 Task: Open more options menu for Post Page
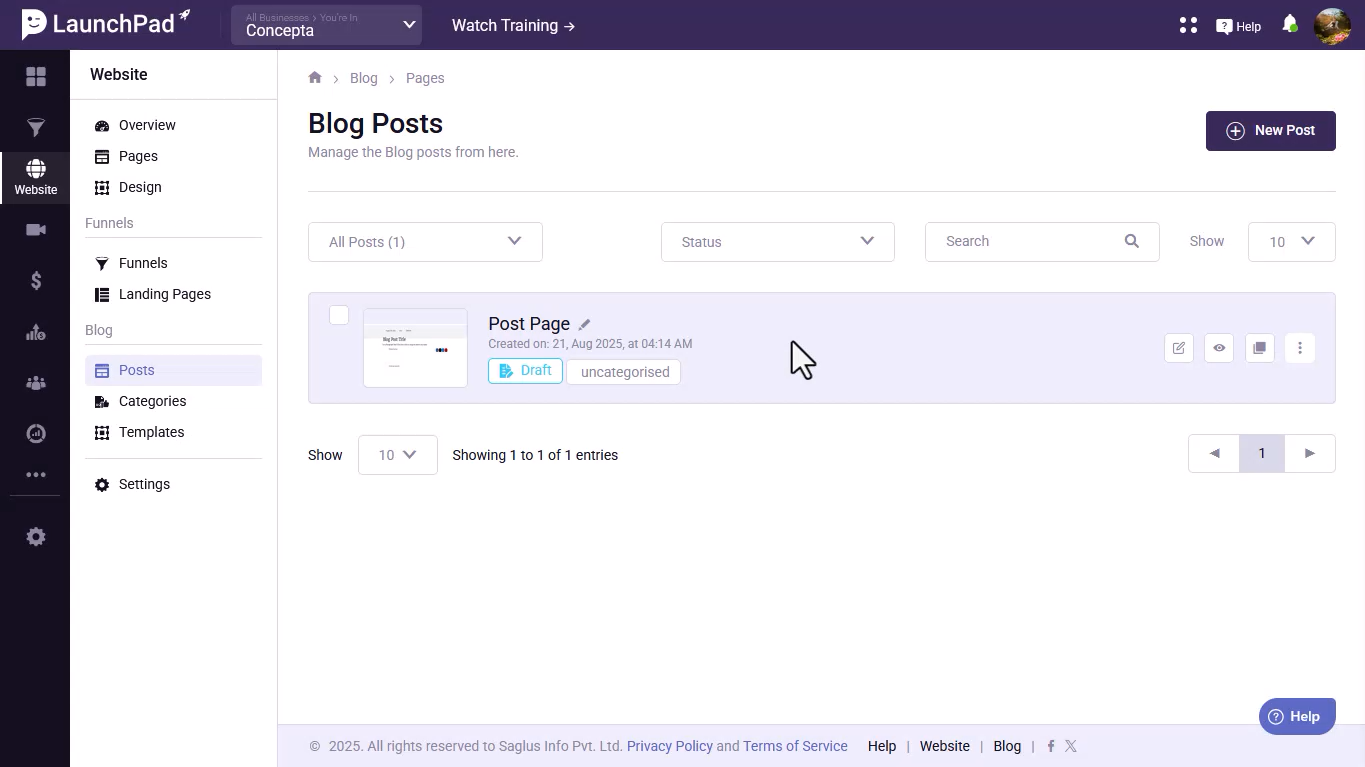[1300, 348]
